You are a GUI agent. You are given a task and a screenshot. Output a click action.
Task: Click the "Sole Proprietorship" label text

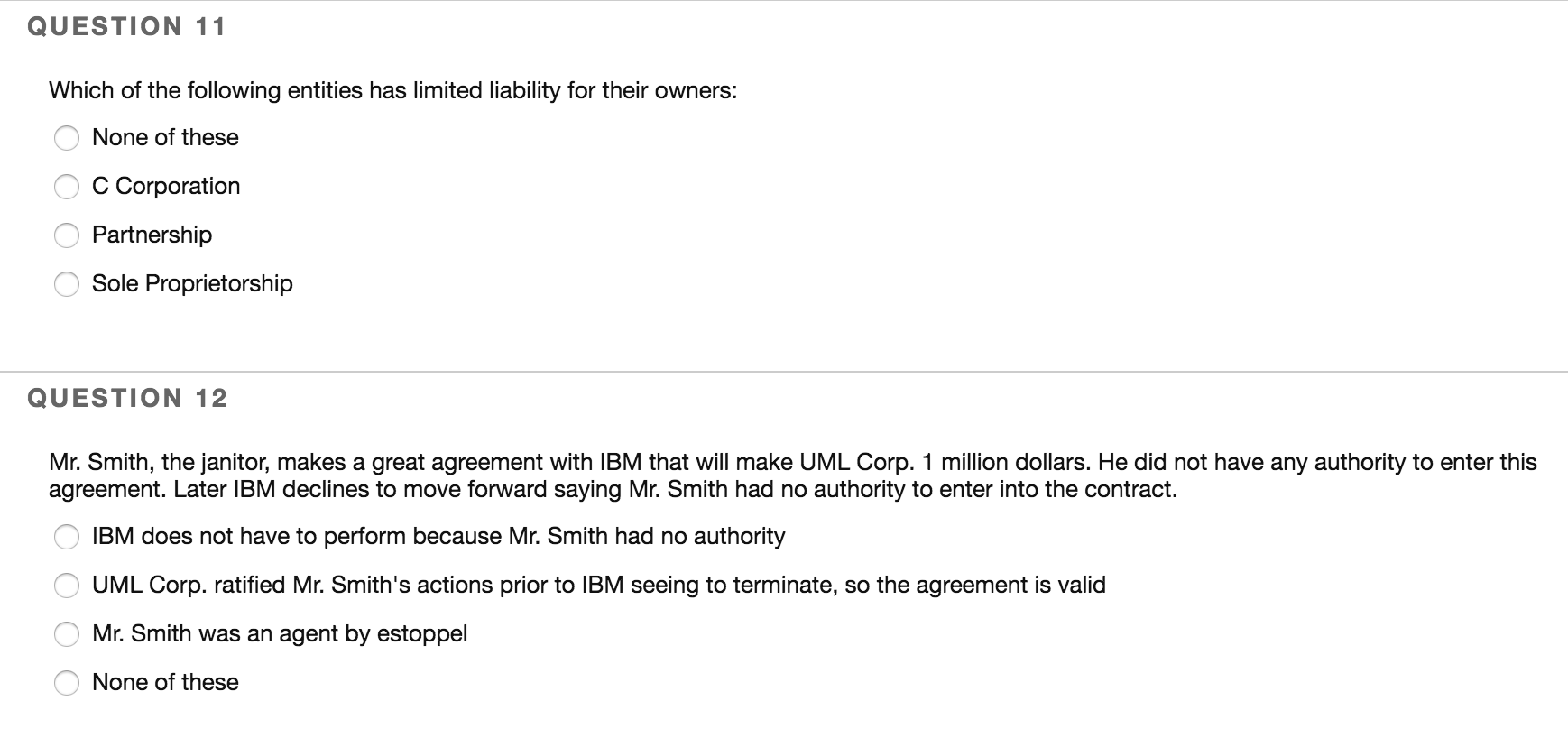[x=191, y=283]
